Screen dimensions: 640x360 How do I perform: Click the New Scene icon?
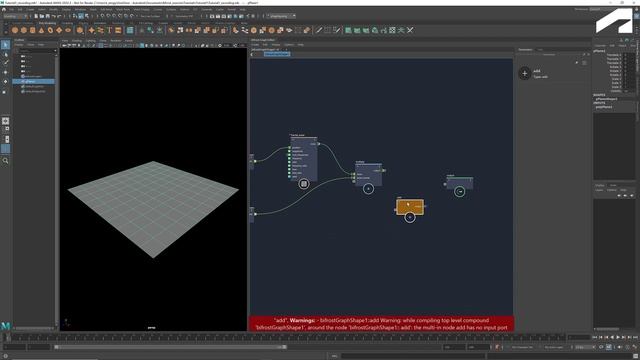tap(36, 16)
